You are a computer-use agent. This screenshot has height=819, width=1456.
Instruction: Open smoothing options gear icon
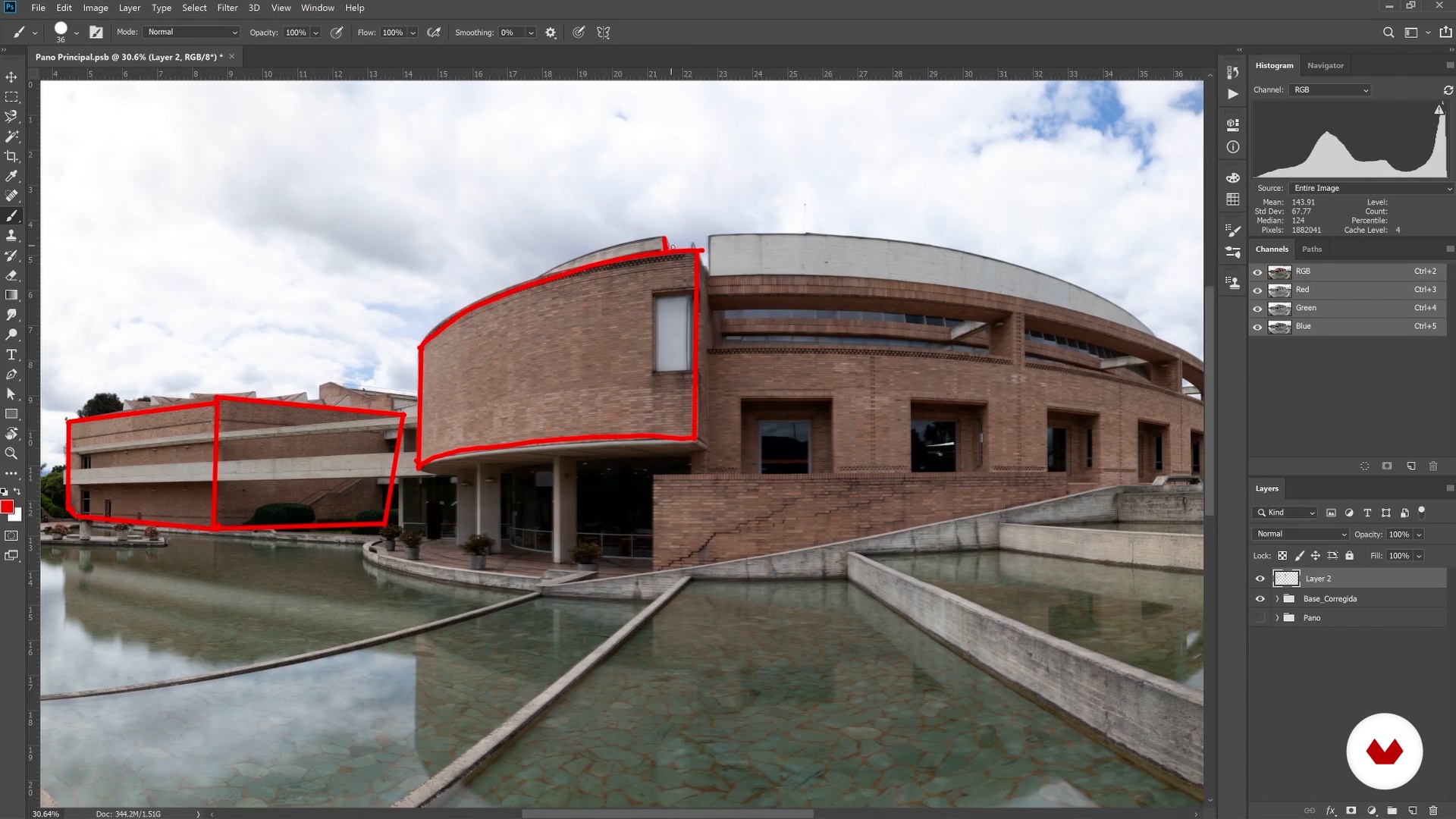click(551, 33)
